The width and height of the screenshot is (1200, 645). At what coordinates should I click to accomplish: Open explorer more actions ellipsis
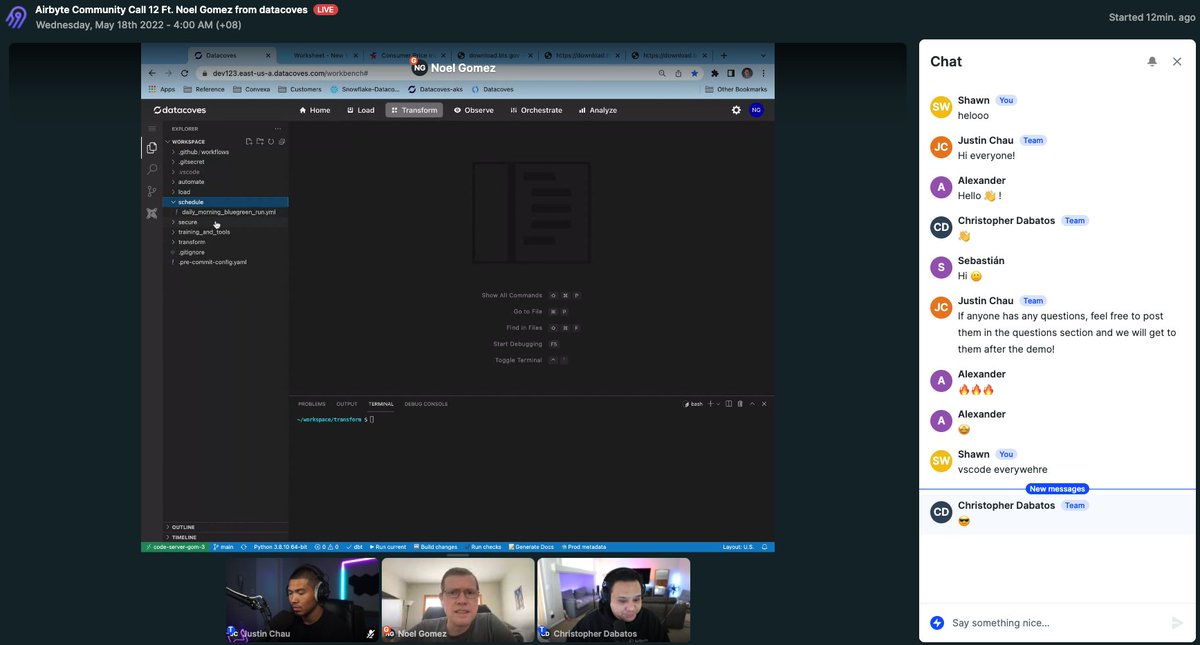coord(278,128)
